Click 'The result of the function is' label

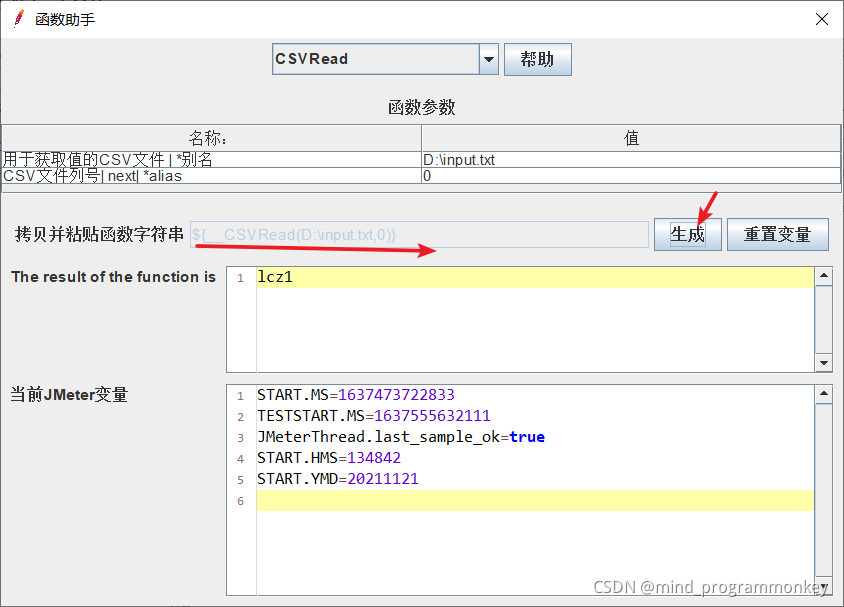[113, 277]
